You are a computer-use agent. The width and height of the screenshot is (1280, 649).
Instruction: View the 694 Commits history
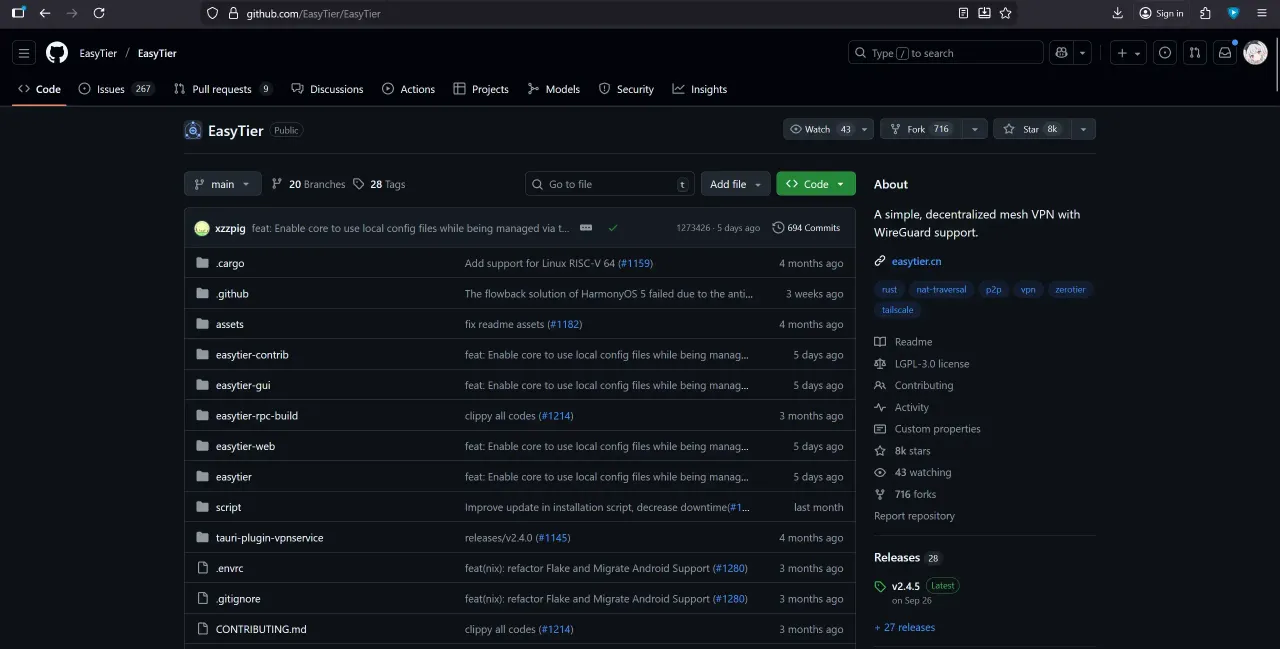806,228
